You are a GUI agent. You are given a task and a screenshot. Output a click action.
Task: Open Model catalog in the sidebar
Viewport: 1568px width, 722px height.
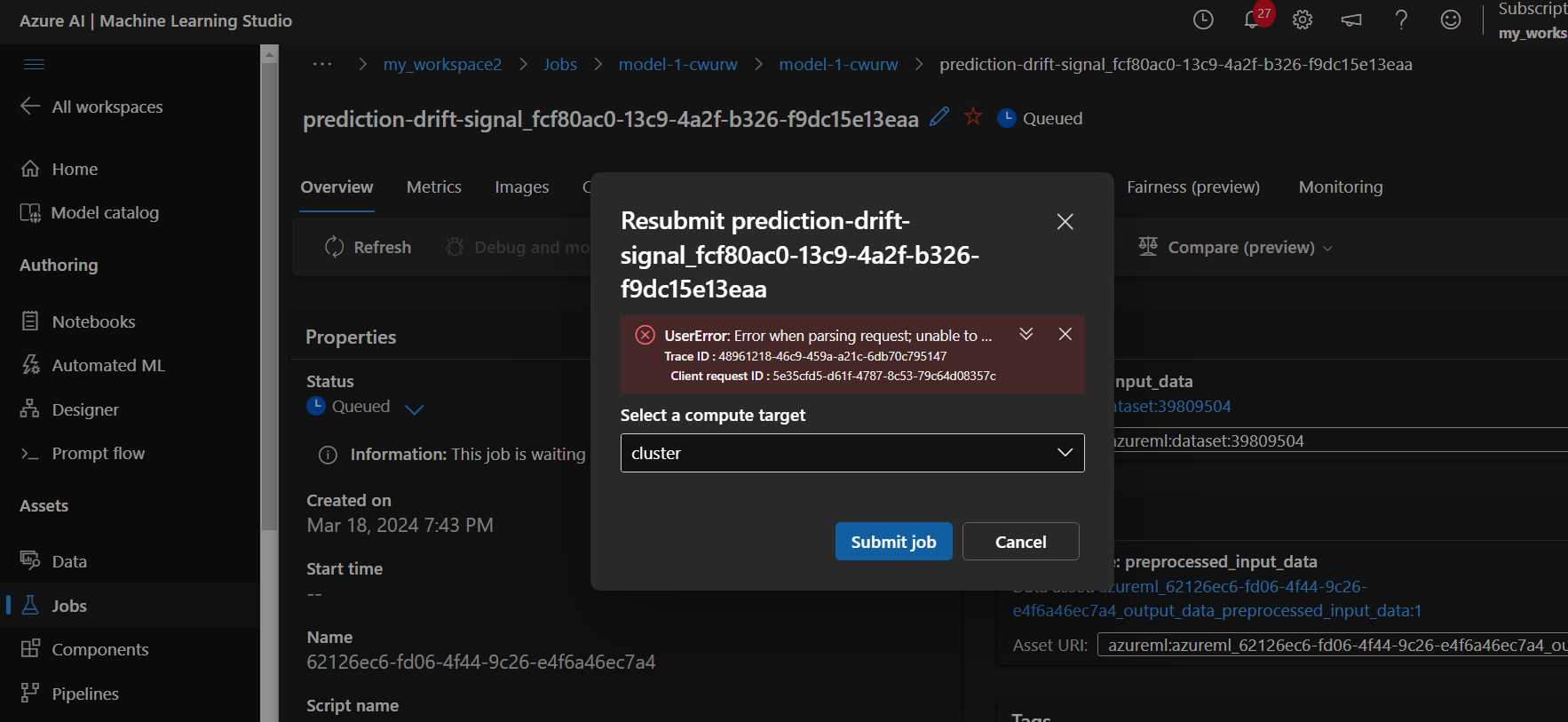pos(91,212)
